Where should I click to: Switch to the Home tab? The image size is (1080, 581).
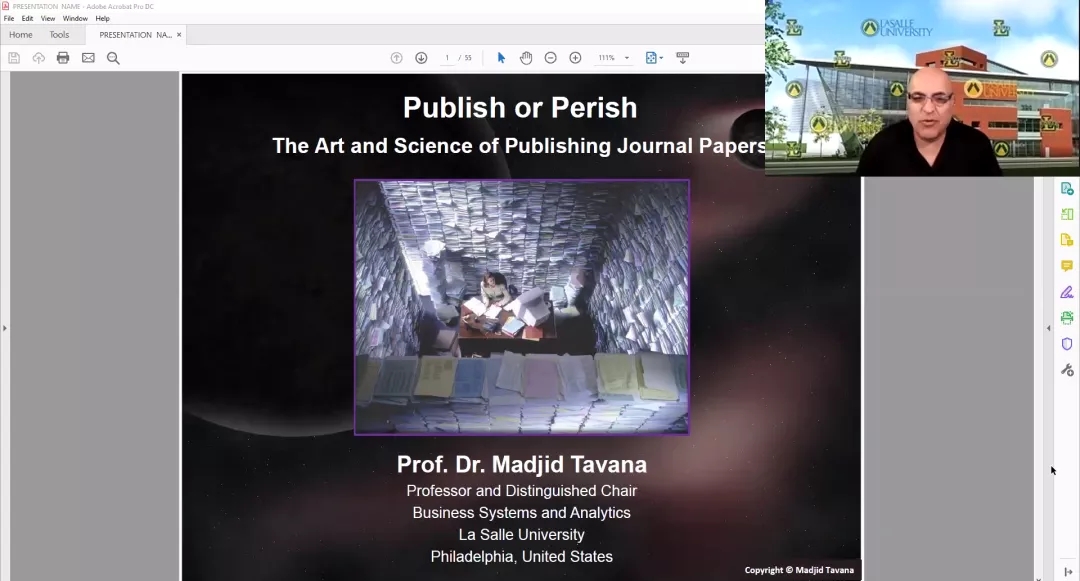tap(21, 34)
